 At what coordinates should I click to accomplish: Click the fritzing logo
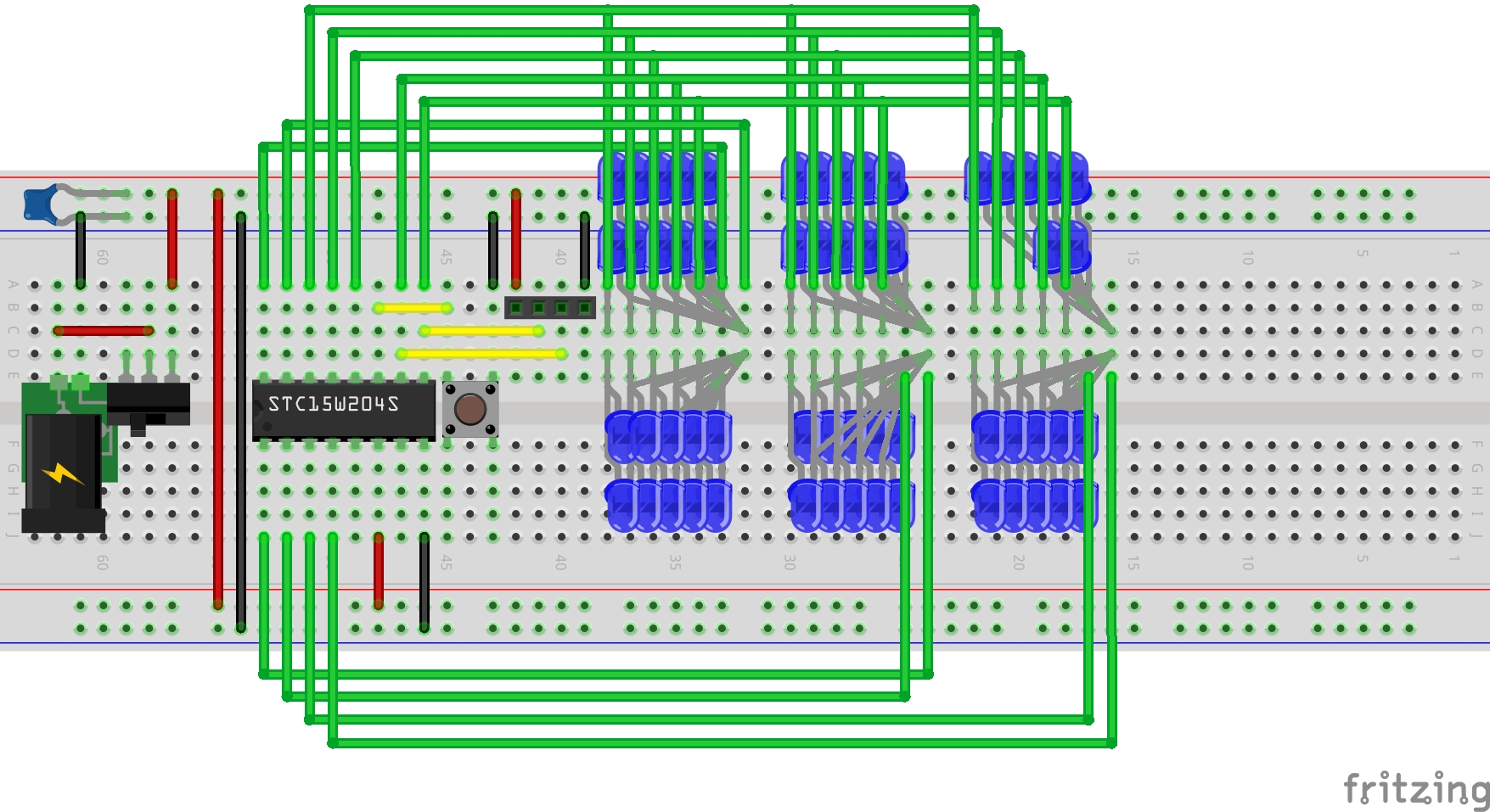pos(1415,788)
